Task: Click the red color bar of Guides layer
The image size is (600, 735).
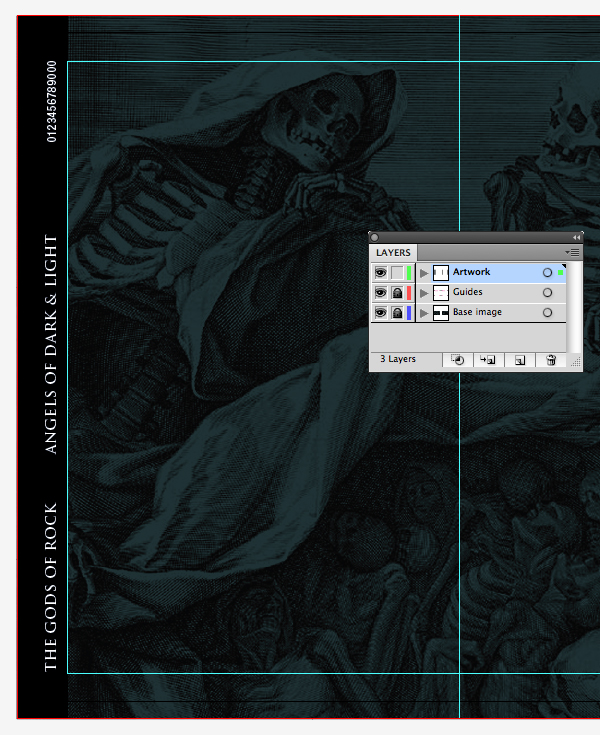Action: [x=409, y=293]
